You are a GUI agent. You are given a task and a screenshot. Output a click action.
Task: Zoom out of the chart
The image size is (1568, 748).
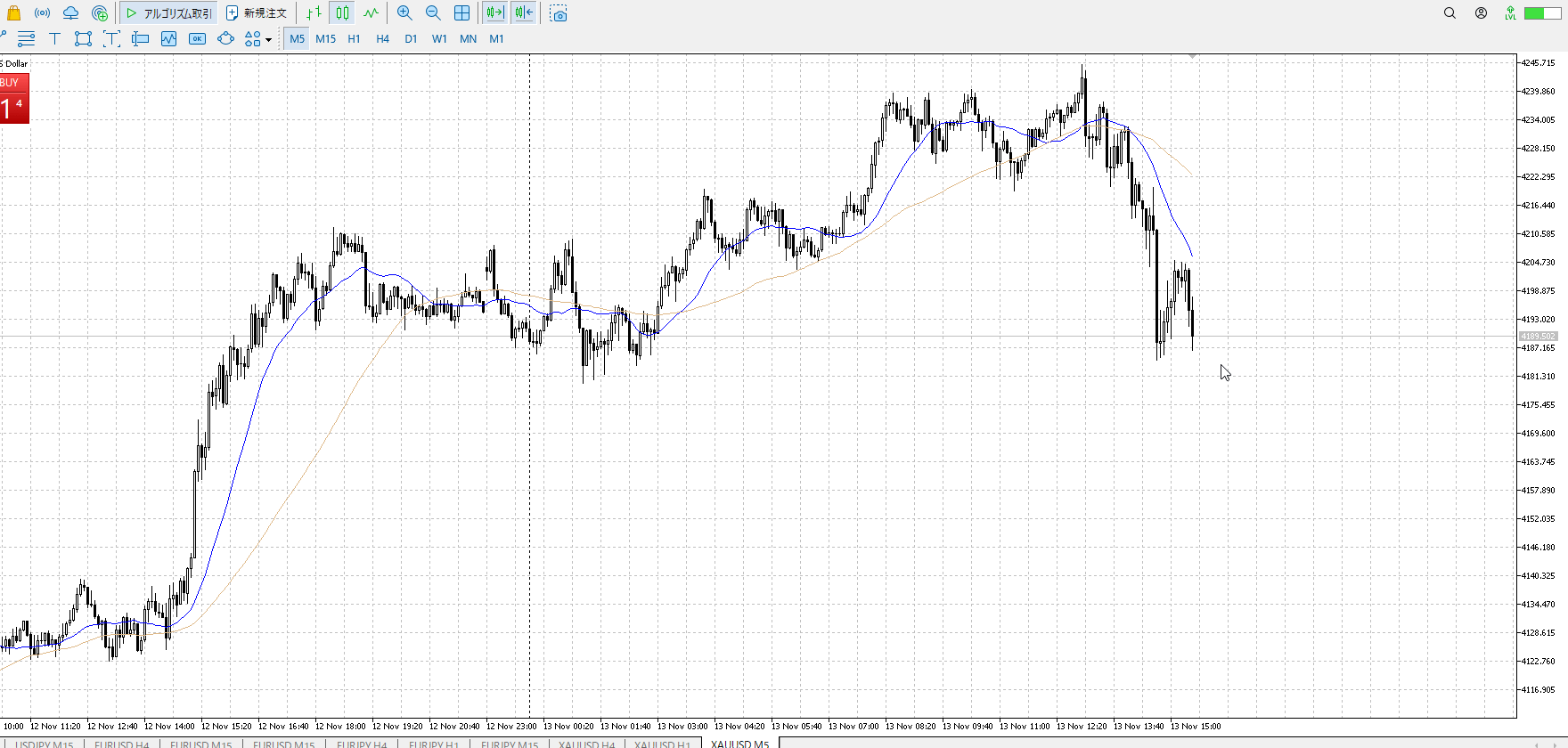click(x=433, y=13)
